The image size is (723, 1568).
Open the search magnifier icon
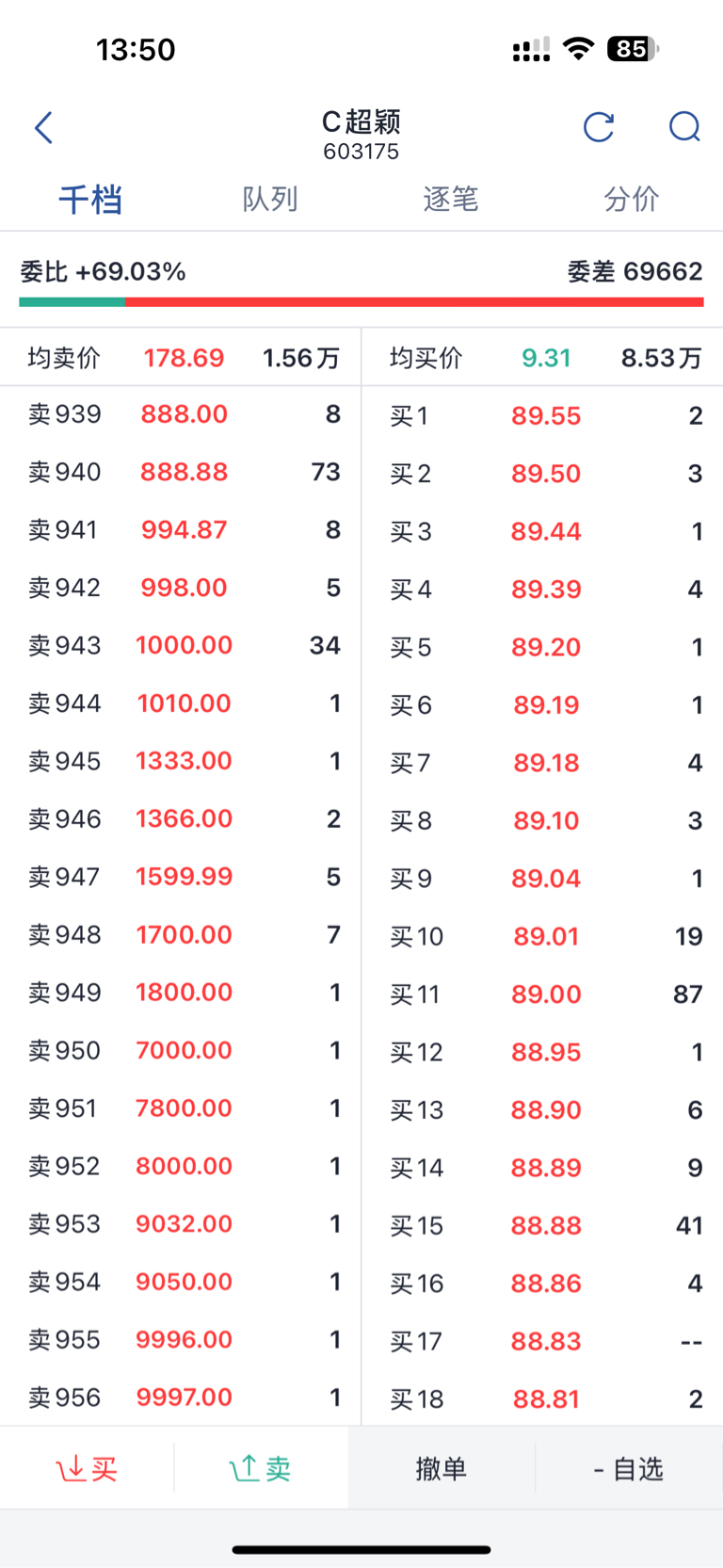click(684, 127)
